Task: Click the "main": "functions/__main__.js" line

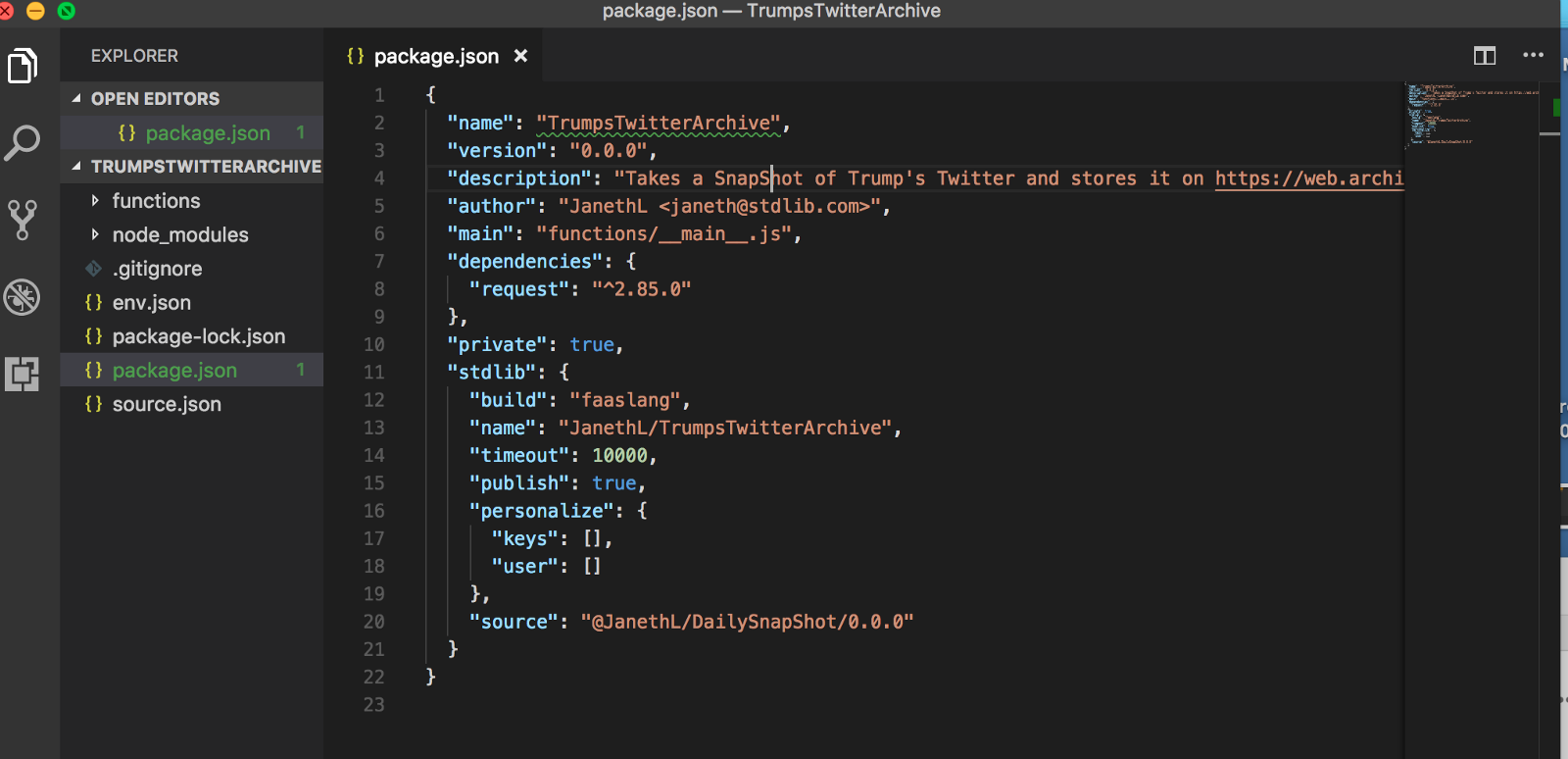Action: coord(624,233)
